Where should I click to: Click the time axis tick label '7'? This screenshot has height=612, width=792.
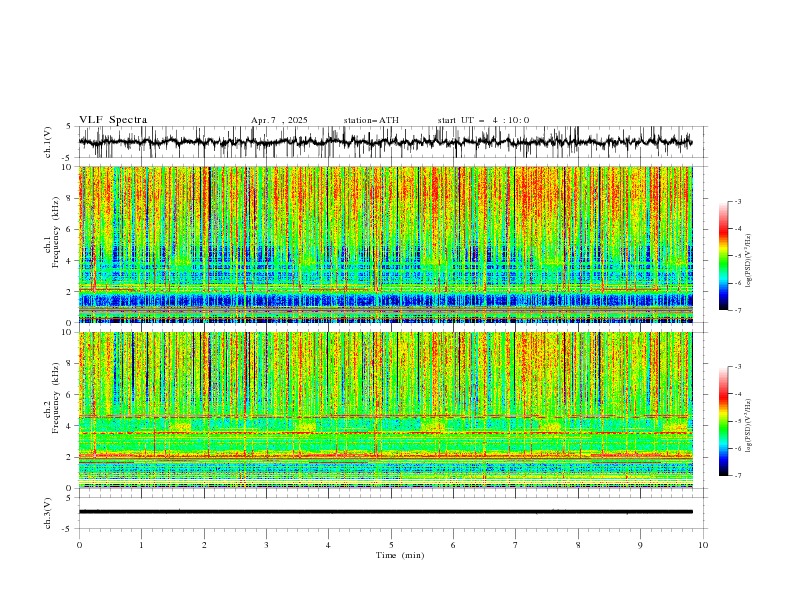516,545
